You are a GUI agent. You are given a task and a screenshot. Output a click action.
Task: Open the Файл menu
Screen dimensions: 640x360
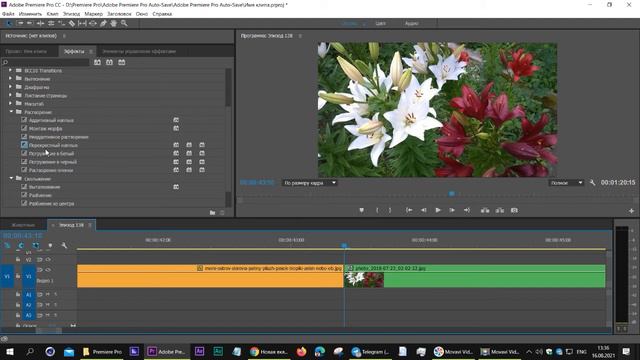(8, 14)
